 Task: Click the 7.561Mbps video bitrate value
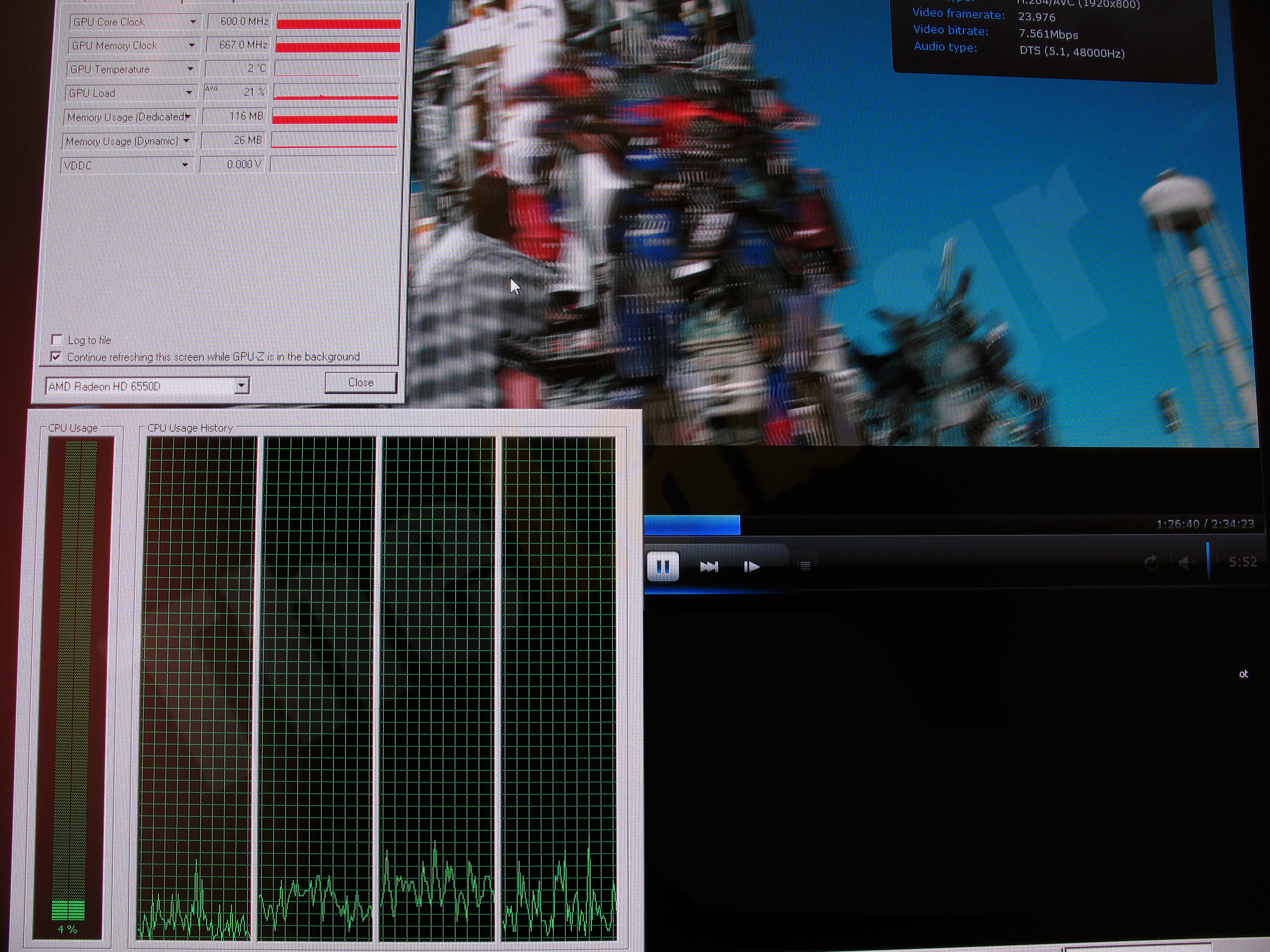[x=1048, y=34]
